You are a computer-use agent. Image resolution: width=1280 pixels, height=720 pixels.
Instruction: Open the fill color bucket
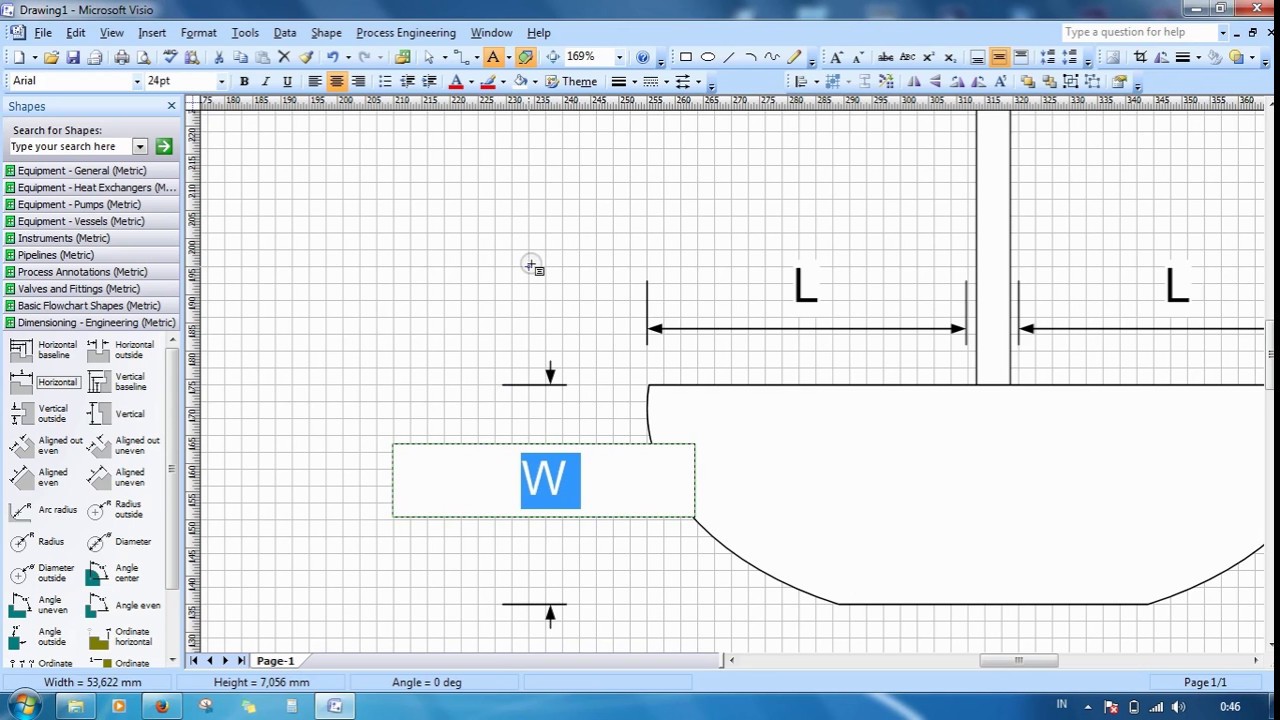520,81
